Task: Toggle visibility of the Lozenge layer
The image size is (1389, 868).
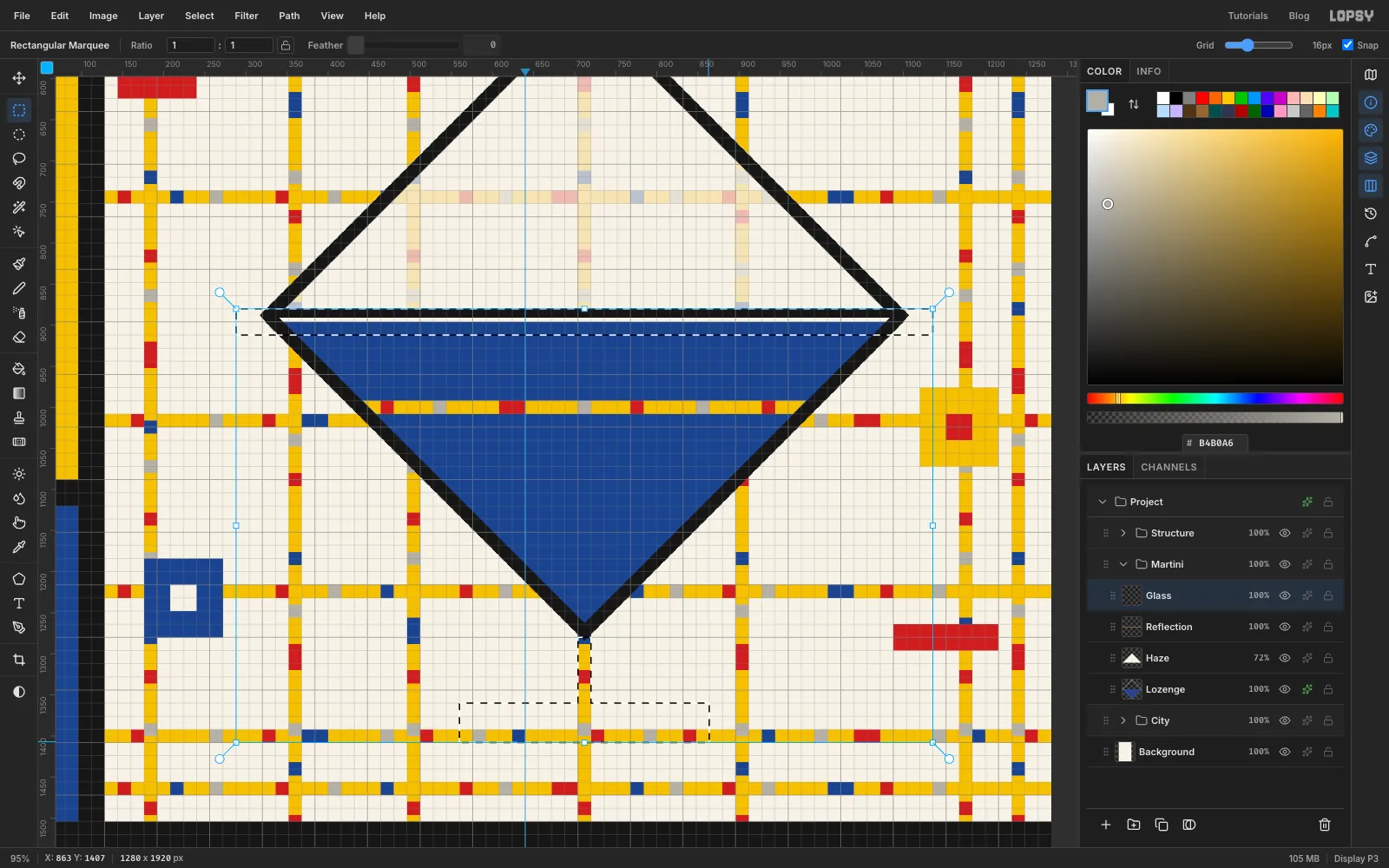Action: pos(1285,689)
